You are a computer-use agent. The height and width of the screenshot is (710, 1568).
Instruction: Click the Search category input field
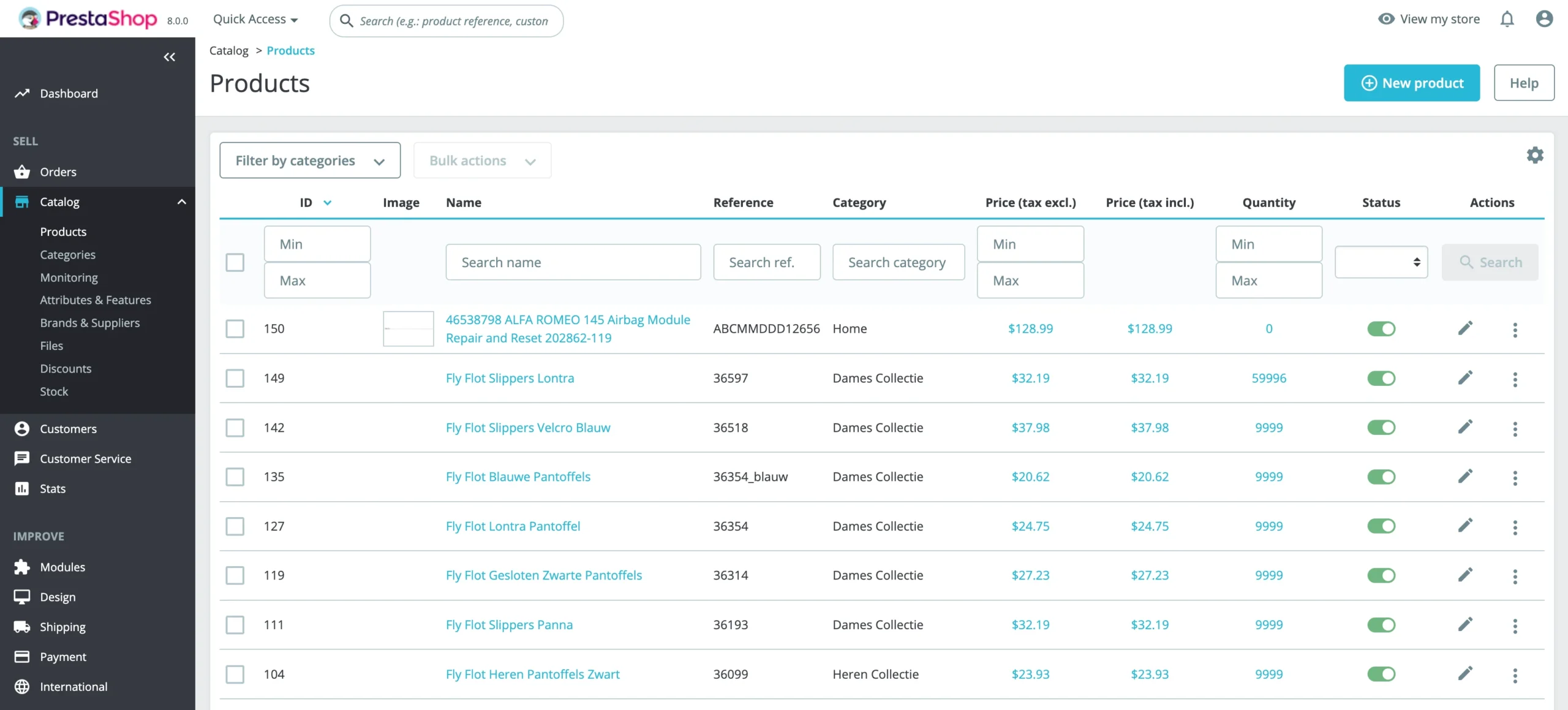click(899, 262)
